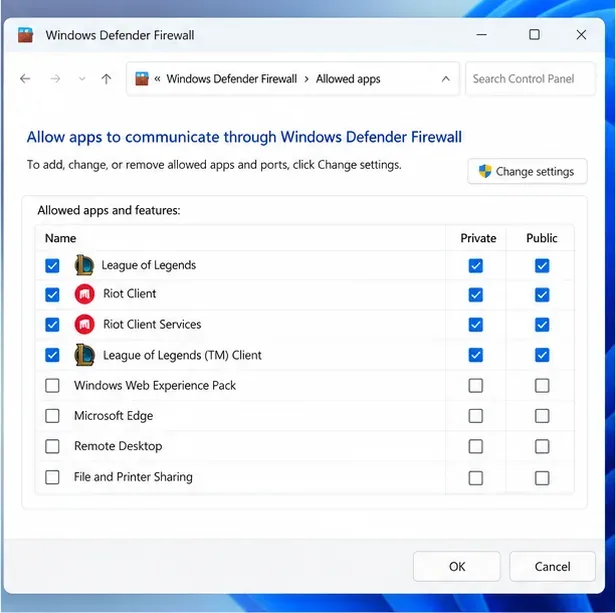Image resolution: width=616 pixels, height=613 pixels.
Task: Select the Riot Client row label
Action: coord(130,294)
